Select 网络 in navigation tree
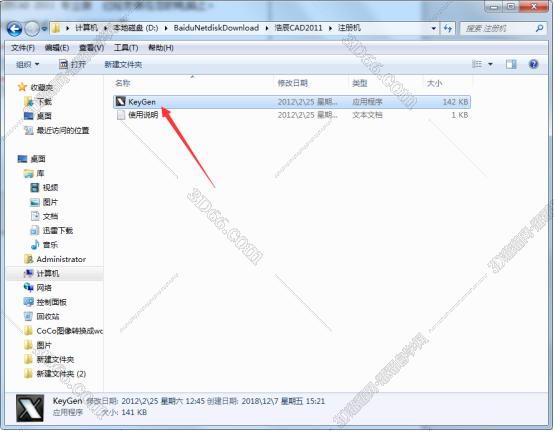 click(44, 288)
